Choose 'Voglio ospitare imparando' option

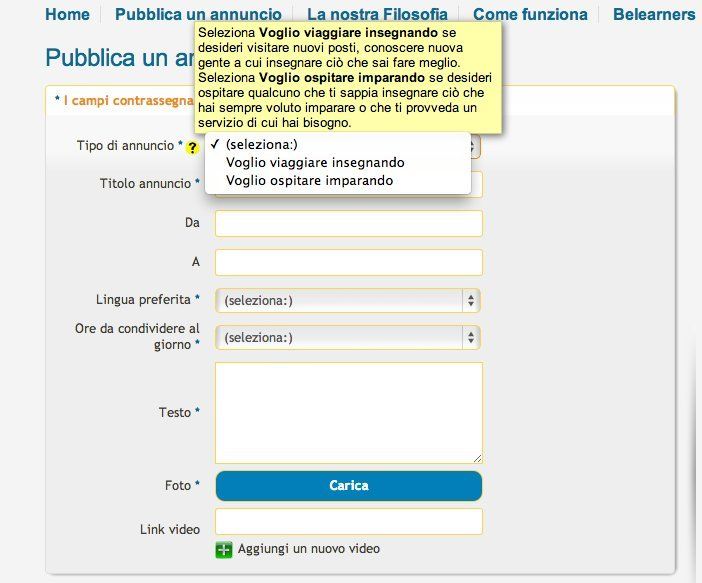click(309, 180)
